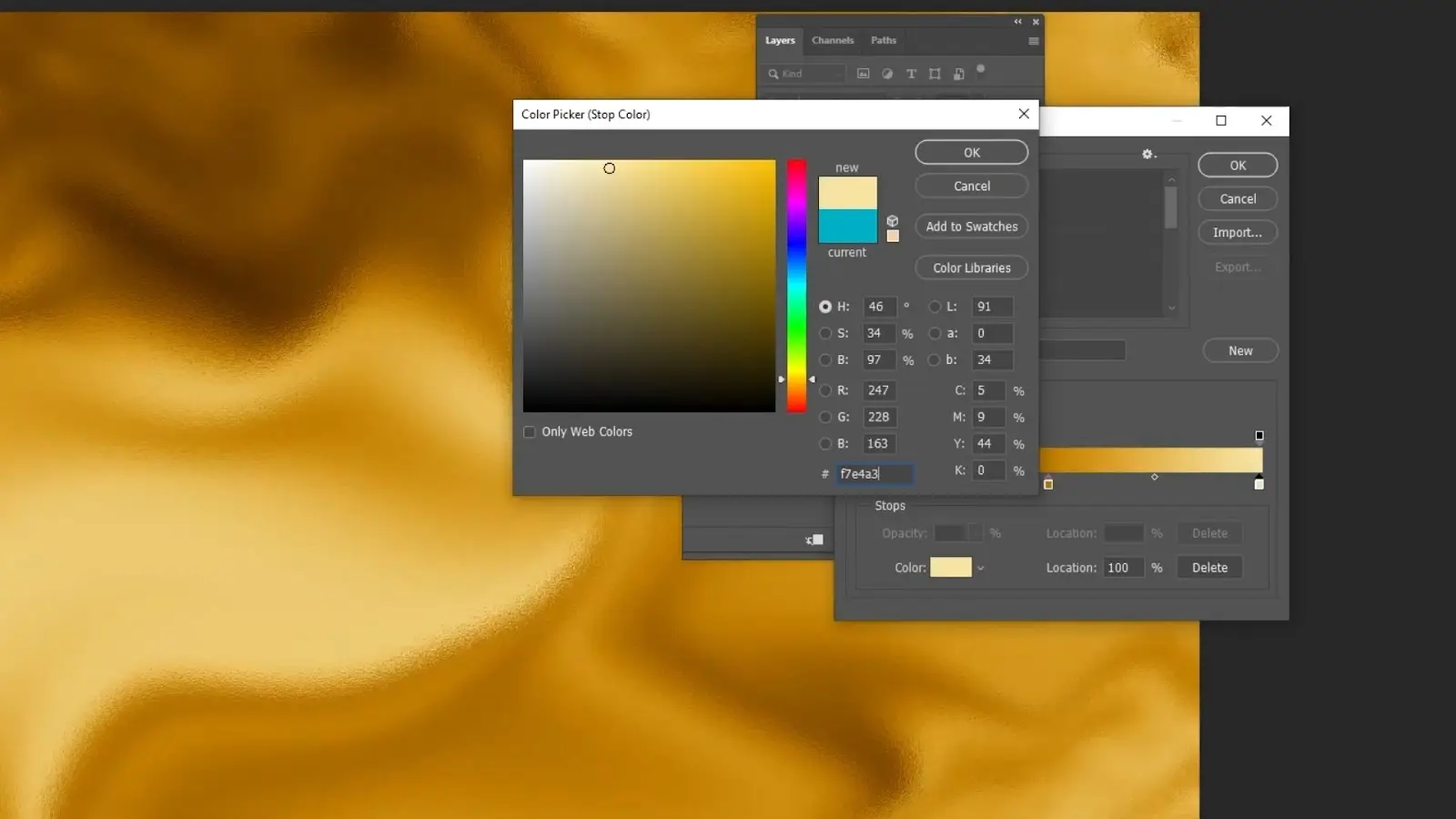Click the K black percentage field

(x=989, y=470)
